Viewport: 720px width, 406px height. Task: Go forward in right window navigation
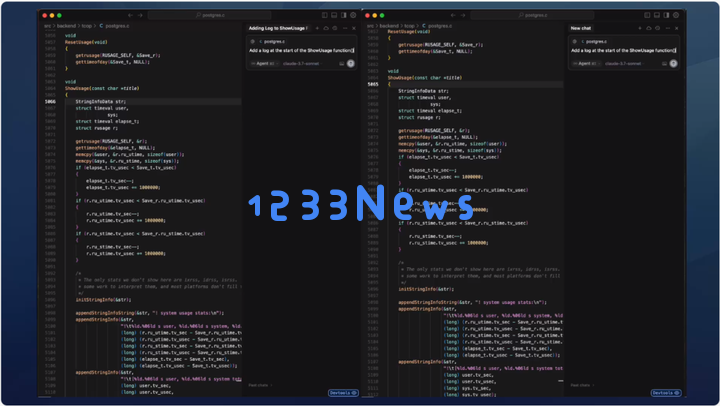click(x=463, y=15)
